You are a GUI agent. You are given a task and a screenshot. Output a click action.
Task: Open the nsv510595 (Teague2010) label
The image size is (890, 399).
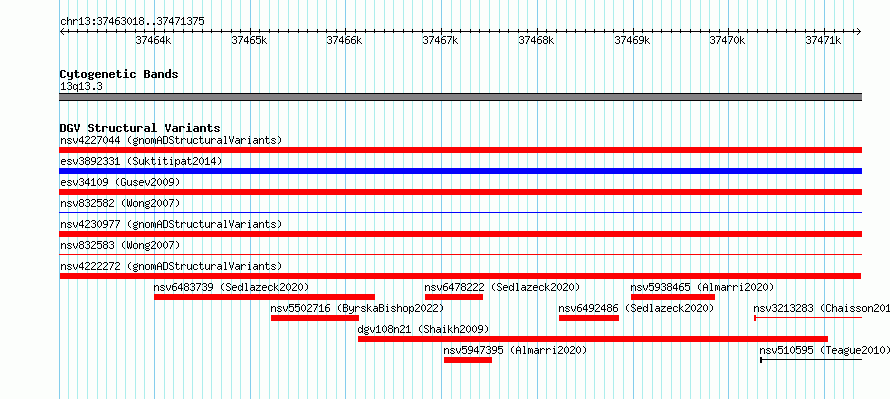[x=825, y=350]
